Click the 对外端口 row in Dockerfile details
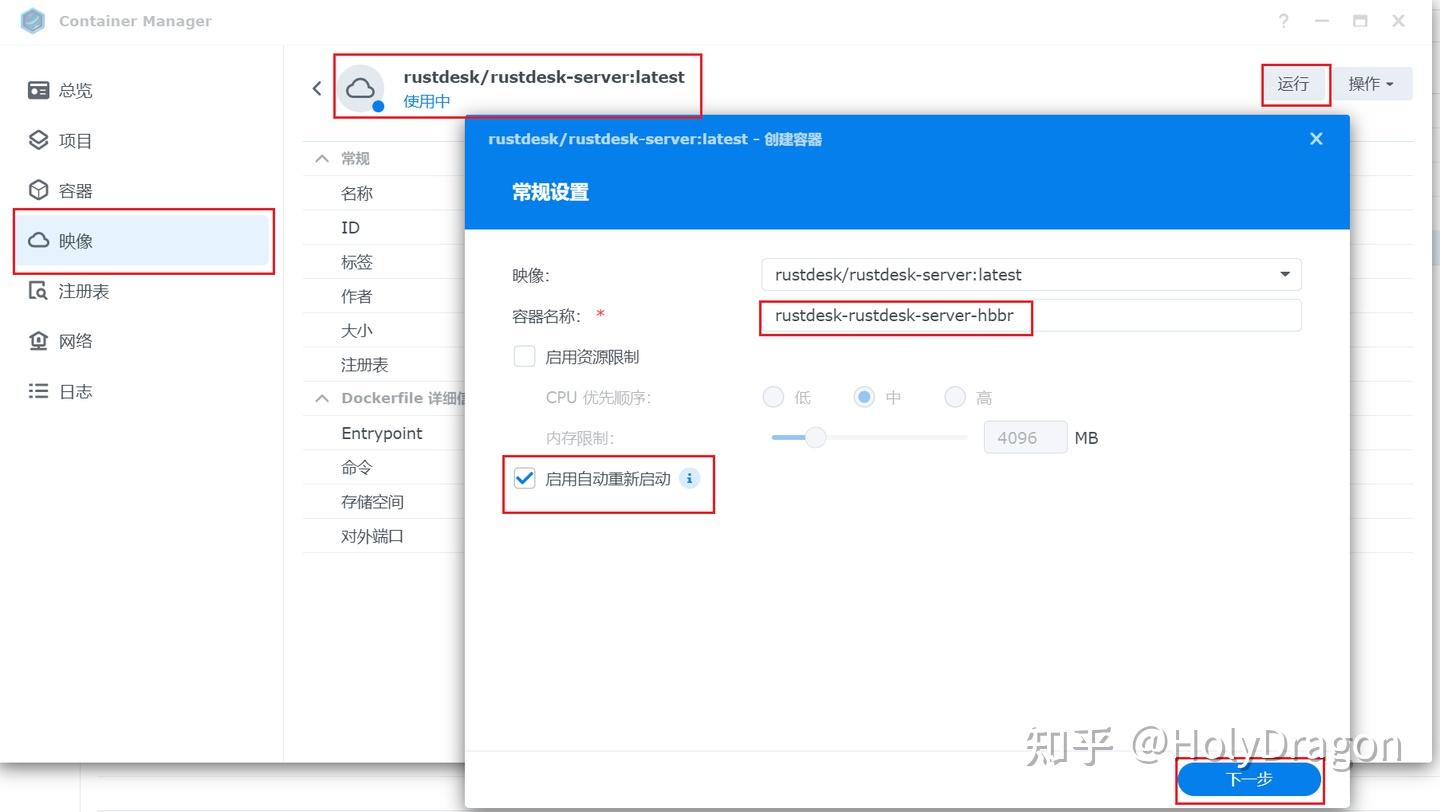Screen dimensions: 1440x812 [x=384, y=536]
